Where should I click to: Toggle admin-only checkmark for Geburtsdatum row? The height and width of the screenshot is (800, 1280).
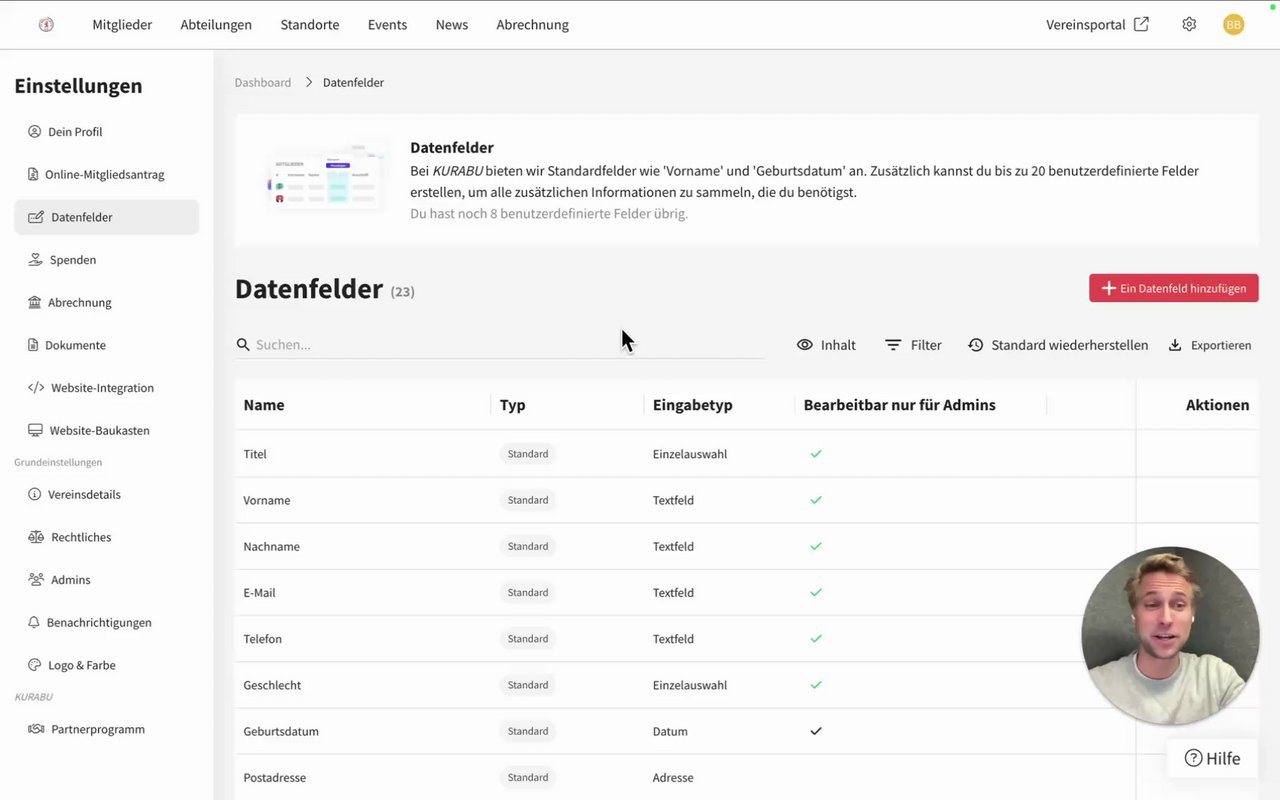816,731
